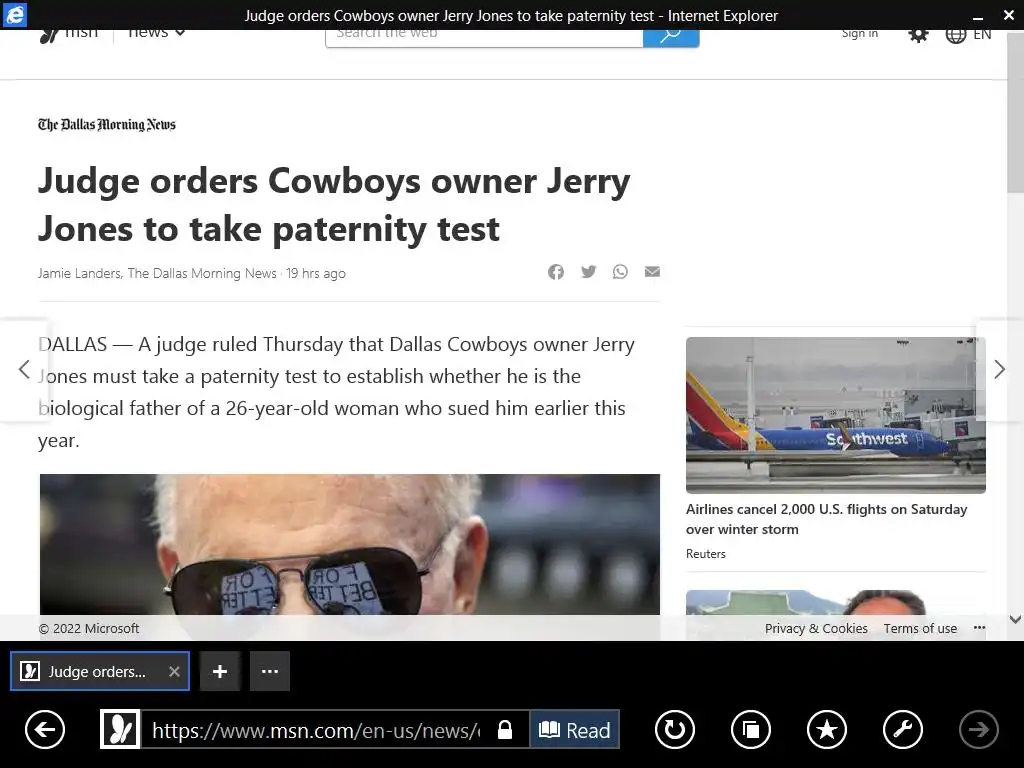Open MSN settings gear icon
Image resolution: width=1024 pixels, height=768 pixels.
pos(918,35)
